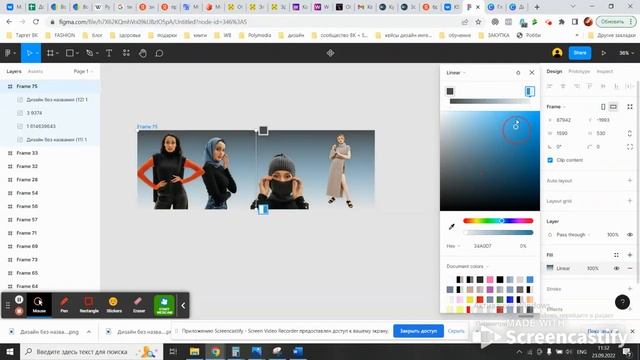This screenshot has height=360, width=640.
Task: Close the Linear gradient picker panel
Action: coord(532,73)
